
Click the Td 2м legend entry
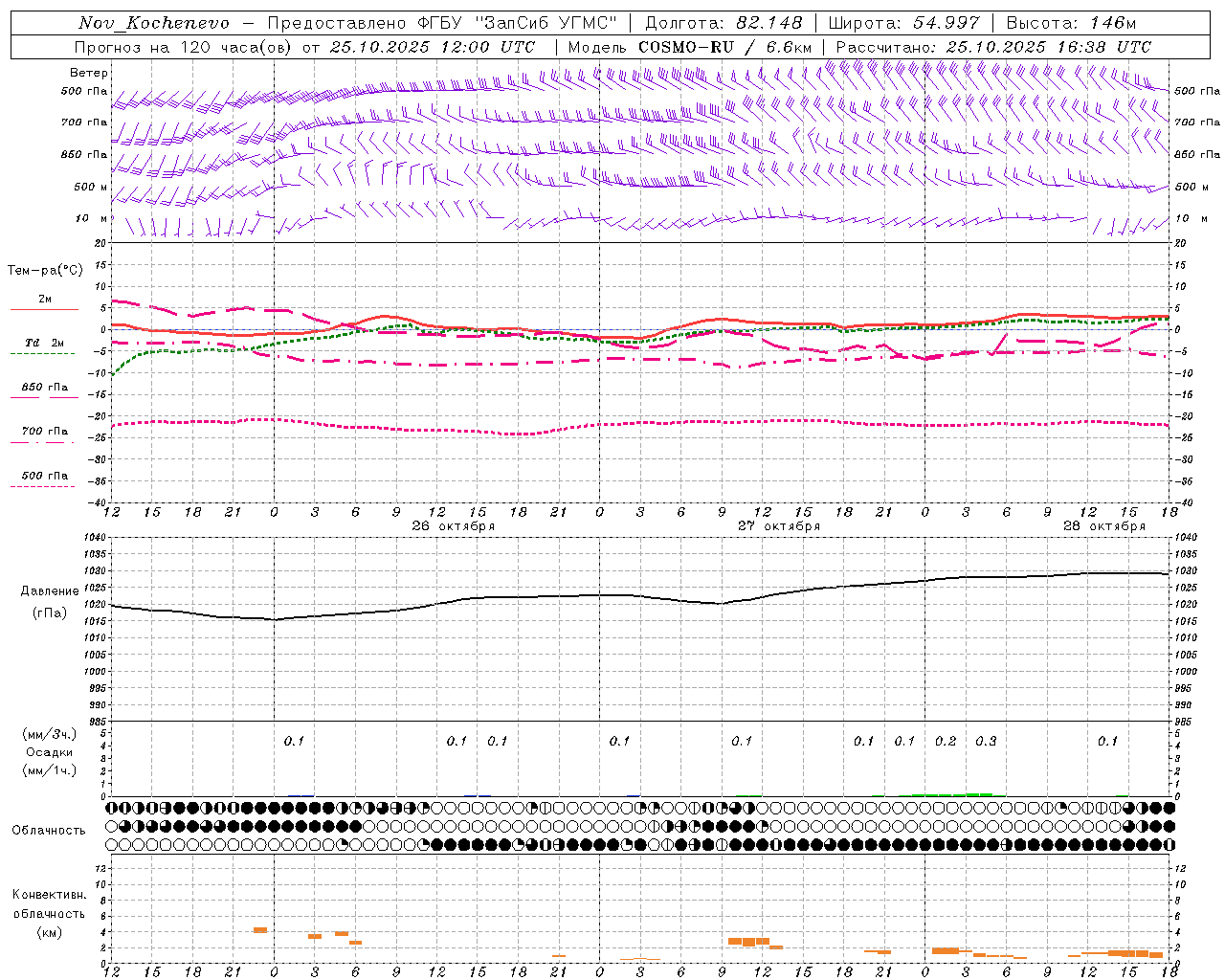click(x=45, y=343)
